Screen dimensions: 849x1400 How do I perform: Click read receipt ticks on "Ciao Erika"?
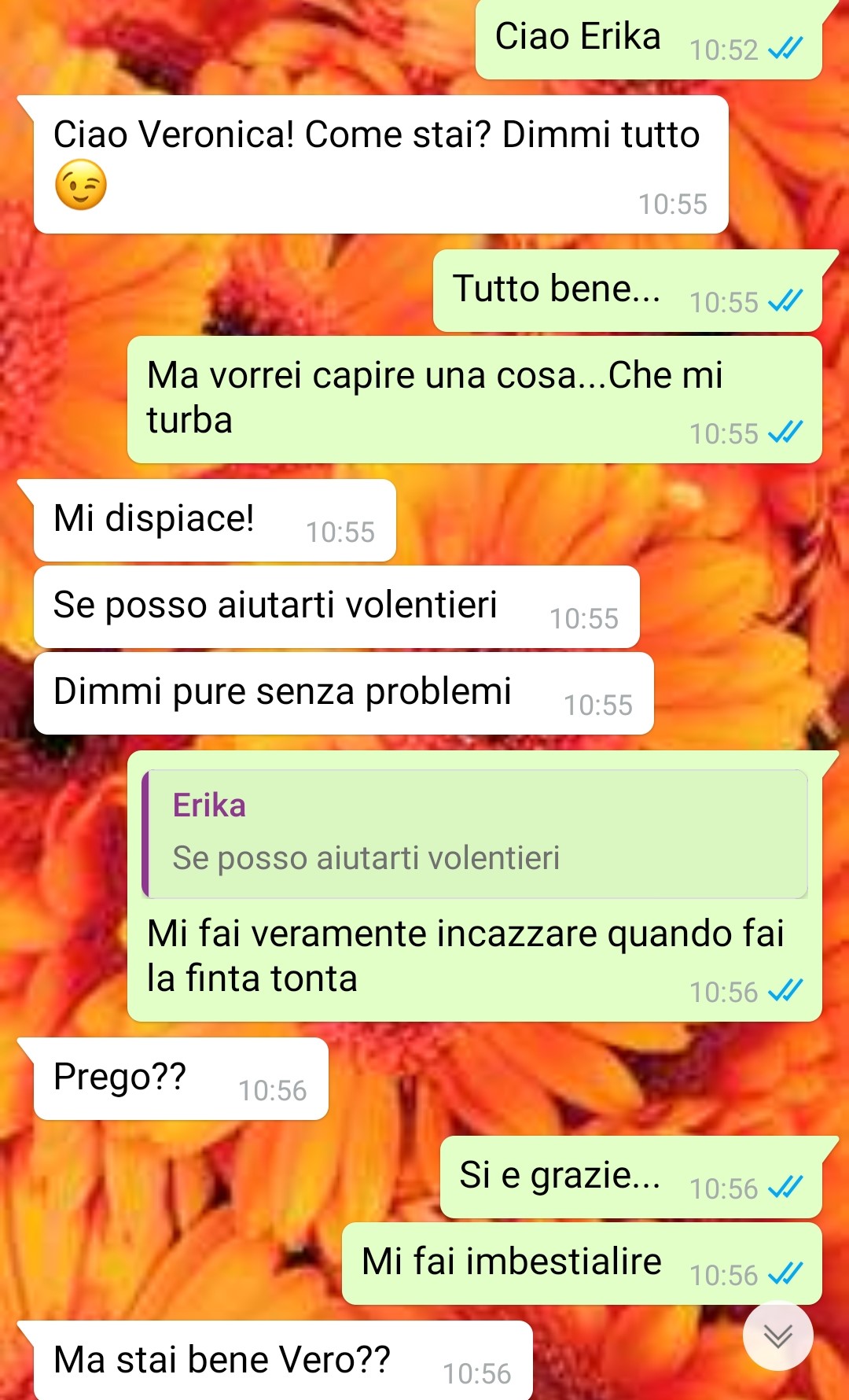tap(785, 50)
